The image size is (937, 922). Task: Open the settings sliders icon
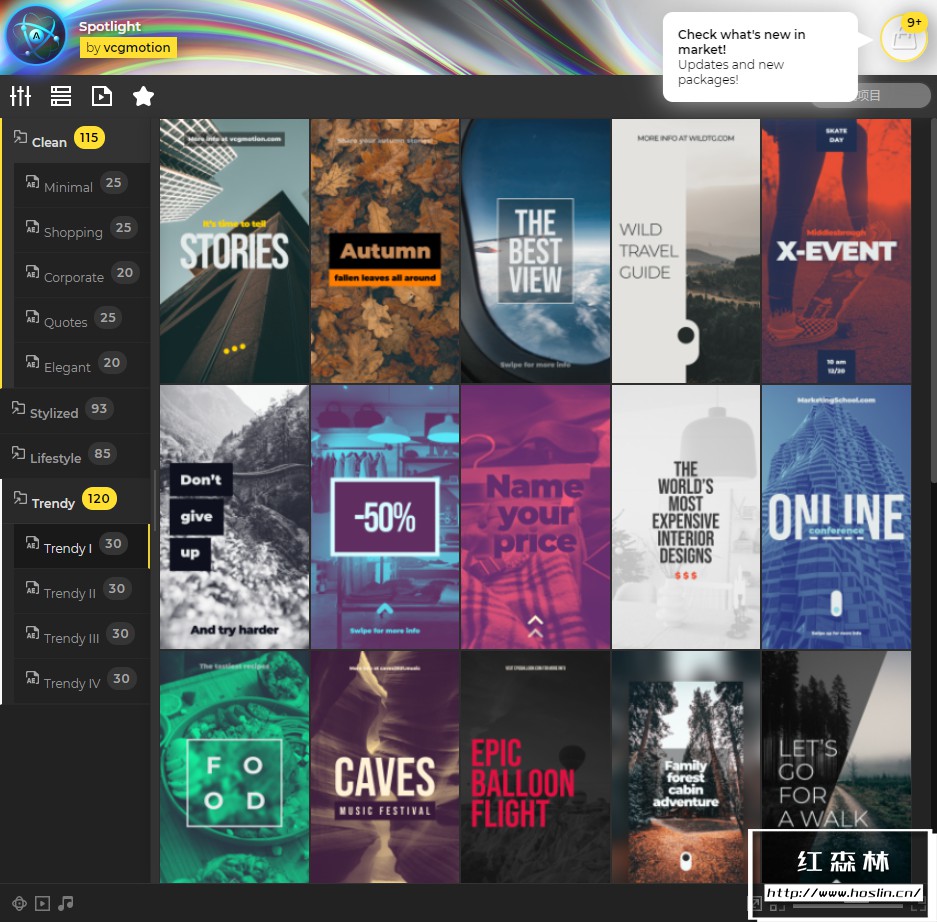[x=20, y=96]
